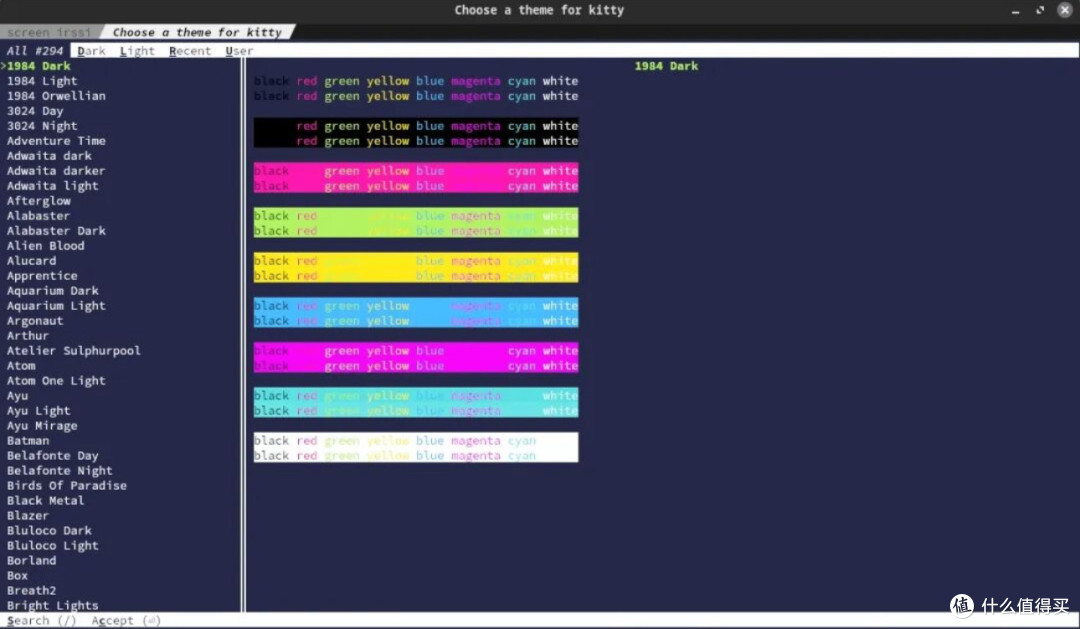Viewport: 1080px width, 629px height.
Task: Choose the Alabaster Dark theme
Action: [56, 231]
